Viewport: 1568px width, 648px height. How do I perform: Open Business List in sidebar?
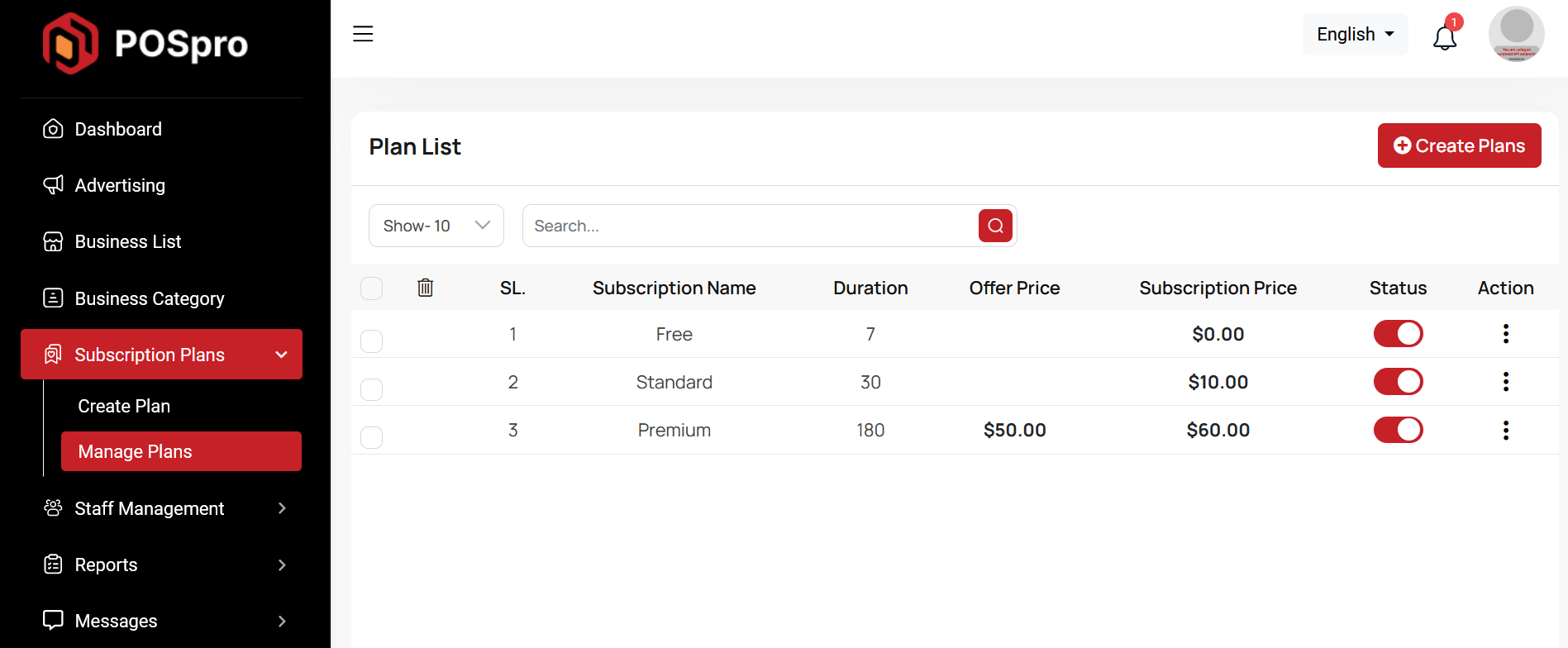[128, 242]
